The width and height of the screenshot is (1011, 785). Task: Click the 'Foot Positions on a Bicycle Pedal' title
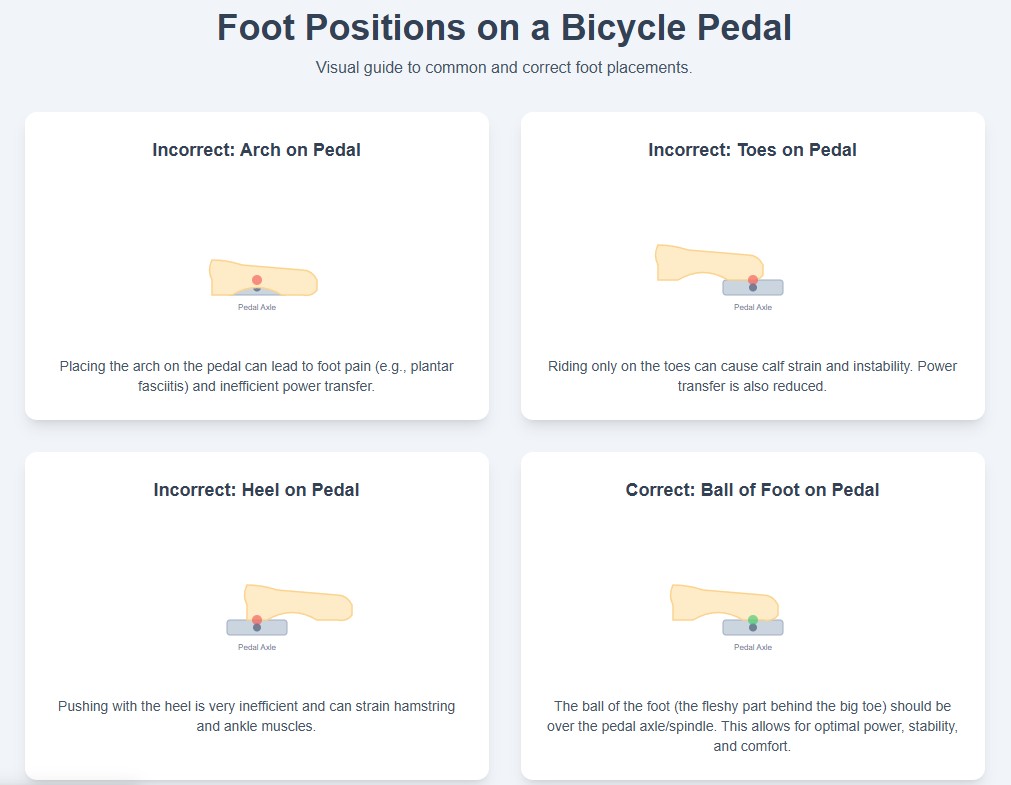(x=504, y=28)
